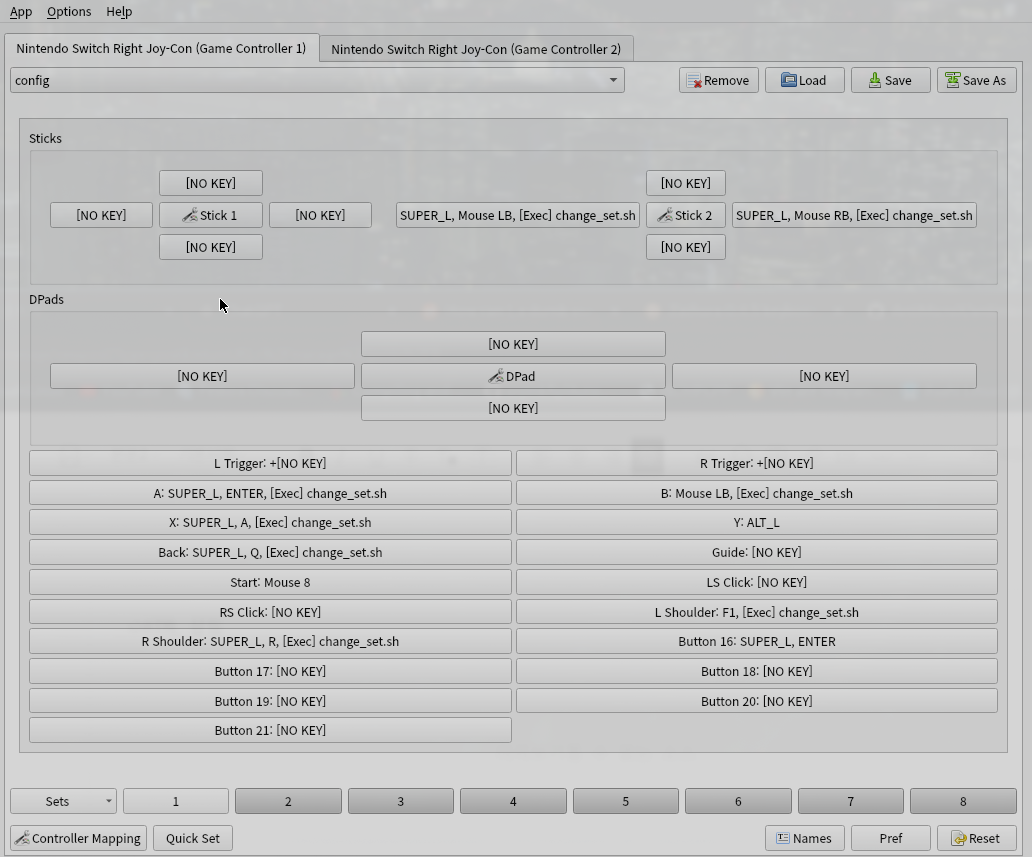The width and height of the screenshot is (1032, 857).
Task: Edit DPad right [NO KEY] slot
Action: tap(824, 377)
